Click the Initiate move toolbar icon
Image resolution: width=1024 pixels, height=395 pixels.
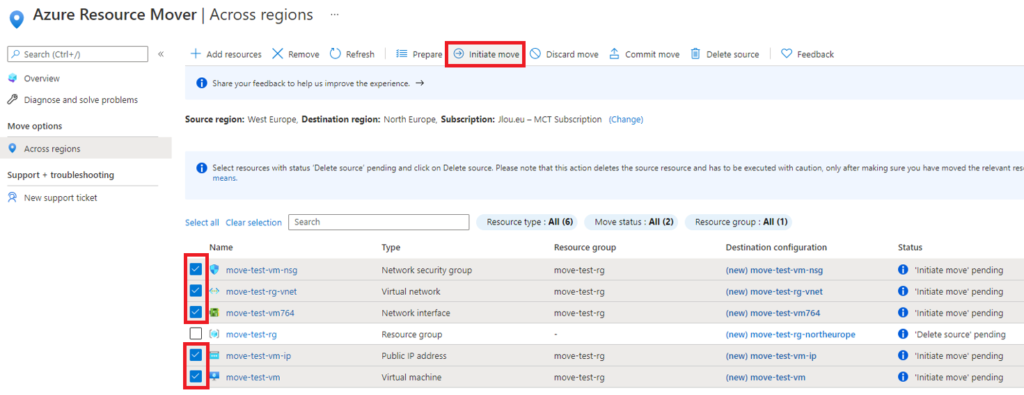click(x=458, y=54)
